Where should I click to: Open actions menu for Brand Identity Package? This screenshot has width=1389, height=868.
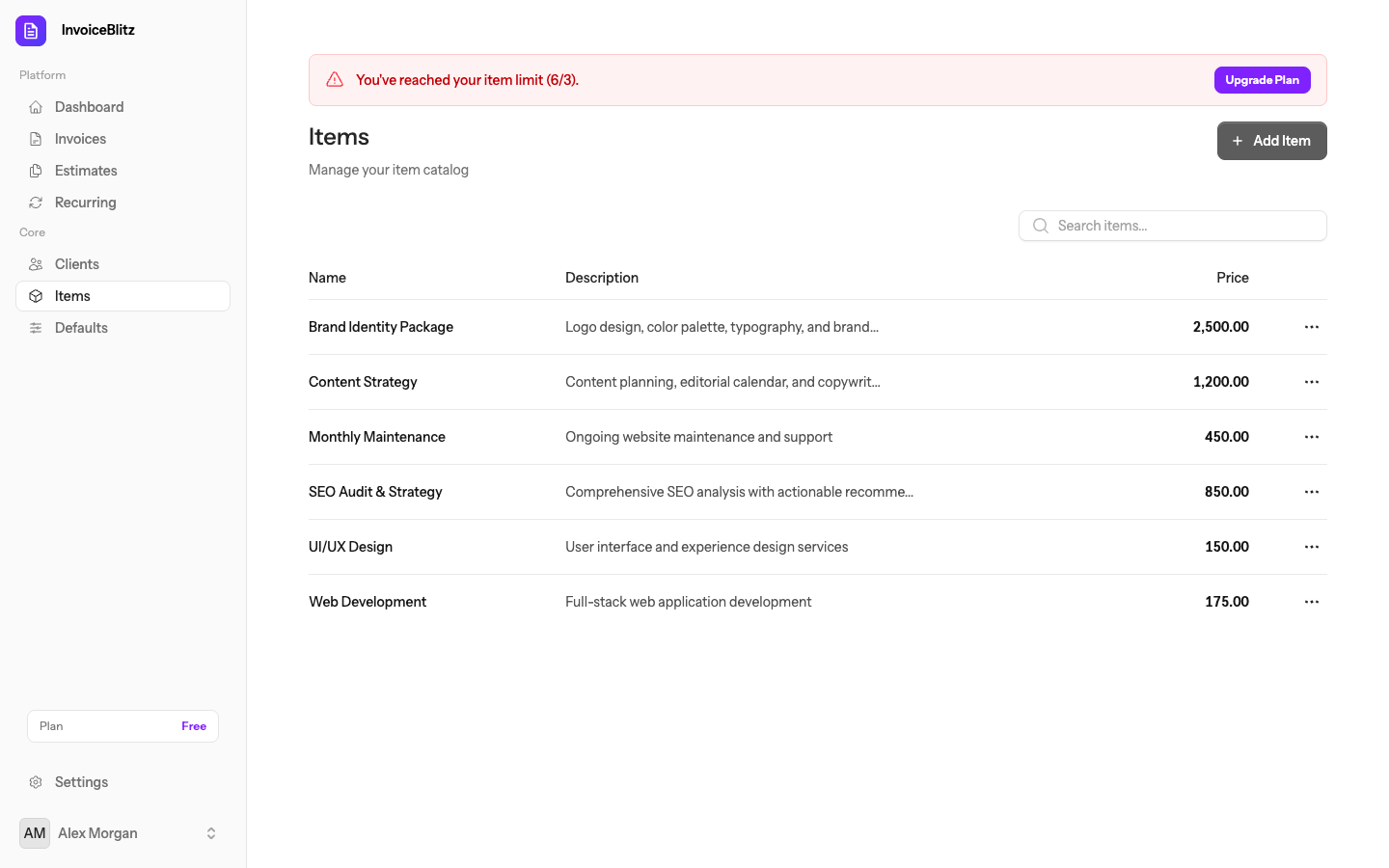coord(1311,327)
